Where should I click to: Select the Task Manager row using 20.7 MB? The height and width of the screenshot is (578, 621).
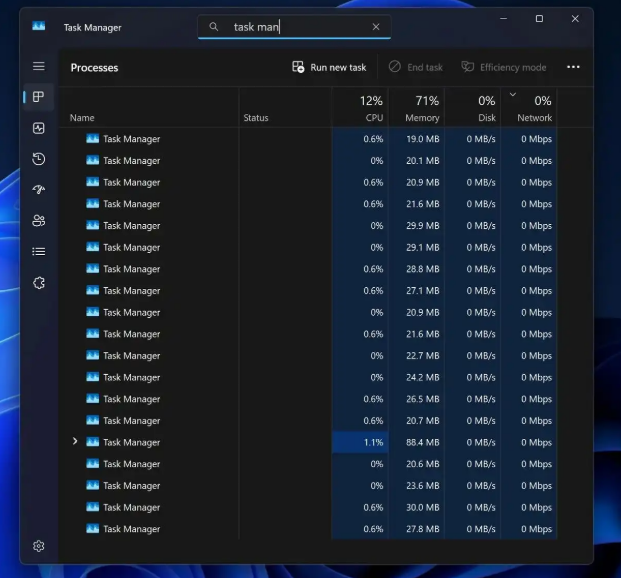[x=308, y=421]
